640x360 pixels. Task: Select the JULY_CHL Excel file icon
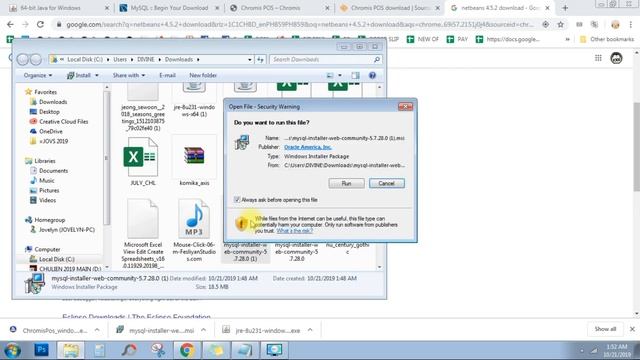click(141, 157)
